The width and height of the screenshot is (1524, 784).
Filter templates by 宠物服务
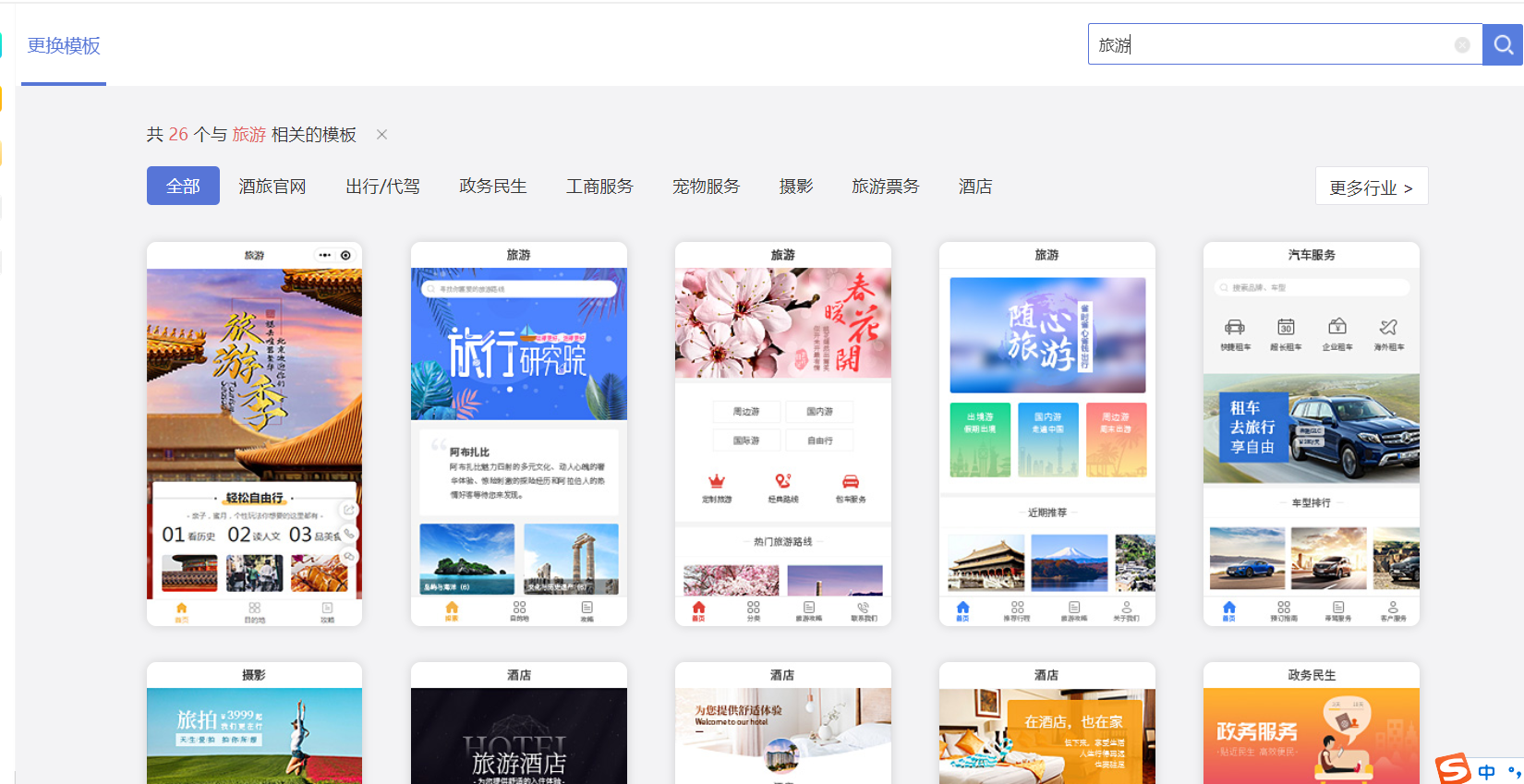click(x=707, y=187)
